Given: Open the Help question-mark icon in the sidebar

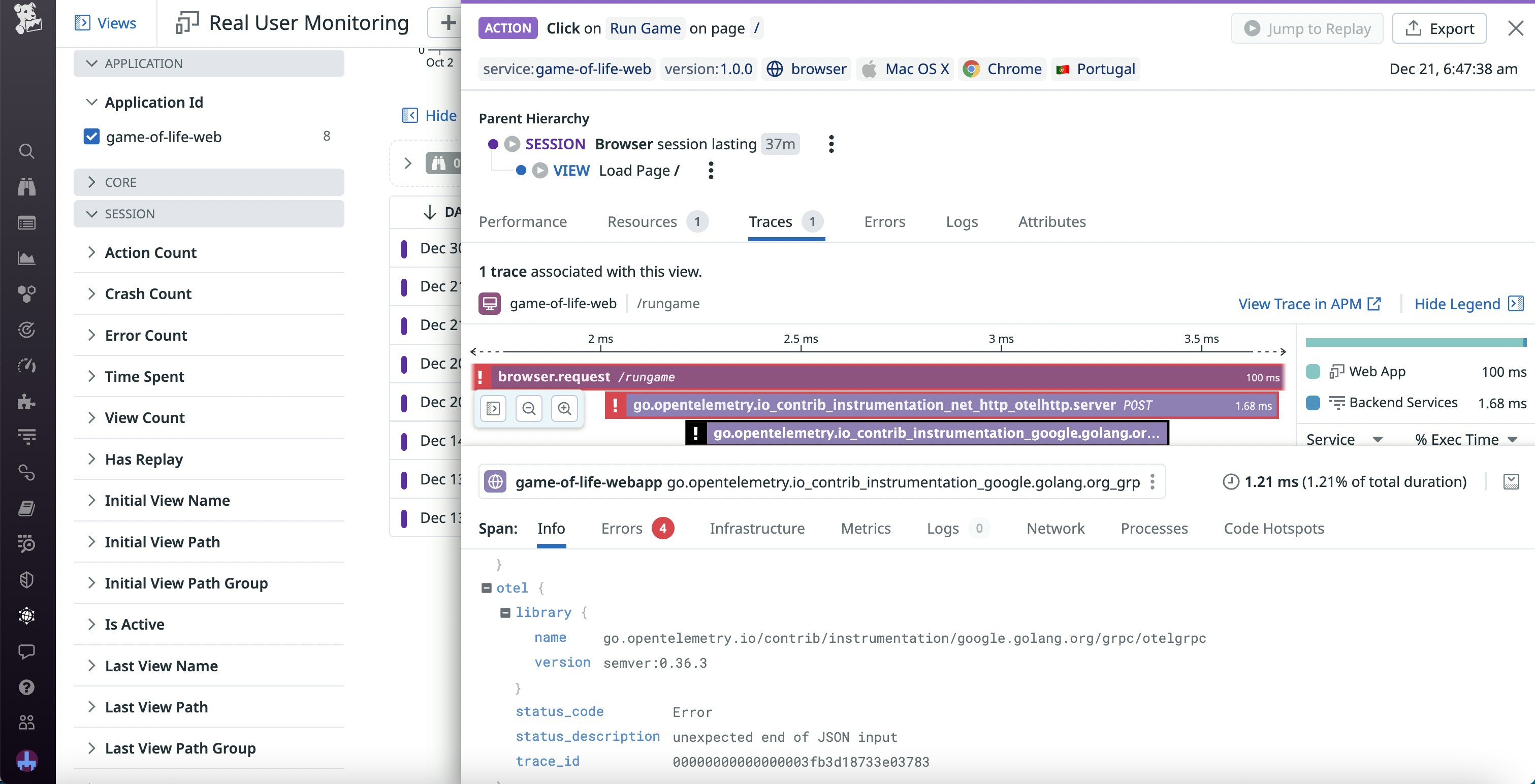Looking at the screenshot, I should click(x=26, y=687).
